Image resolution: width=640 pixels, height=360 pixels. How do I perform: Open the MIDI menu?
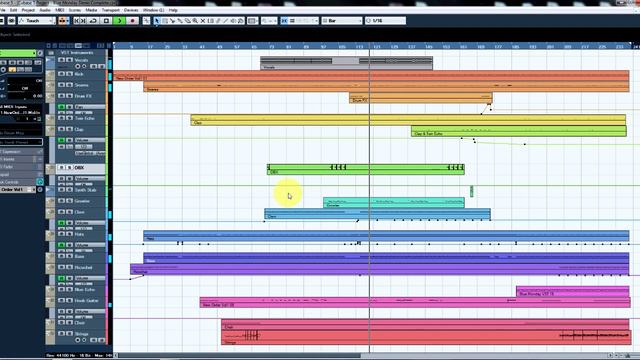(60, 10)
